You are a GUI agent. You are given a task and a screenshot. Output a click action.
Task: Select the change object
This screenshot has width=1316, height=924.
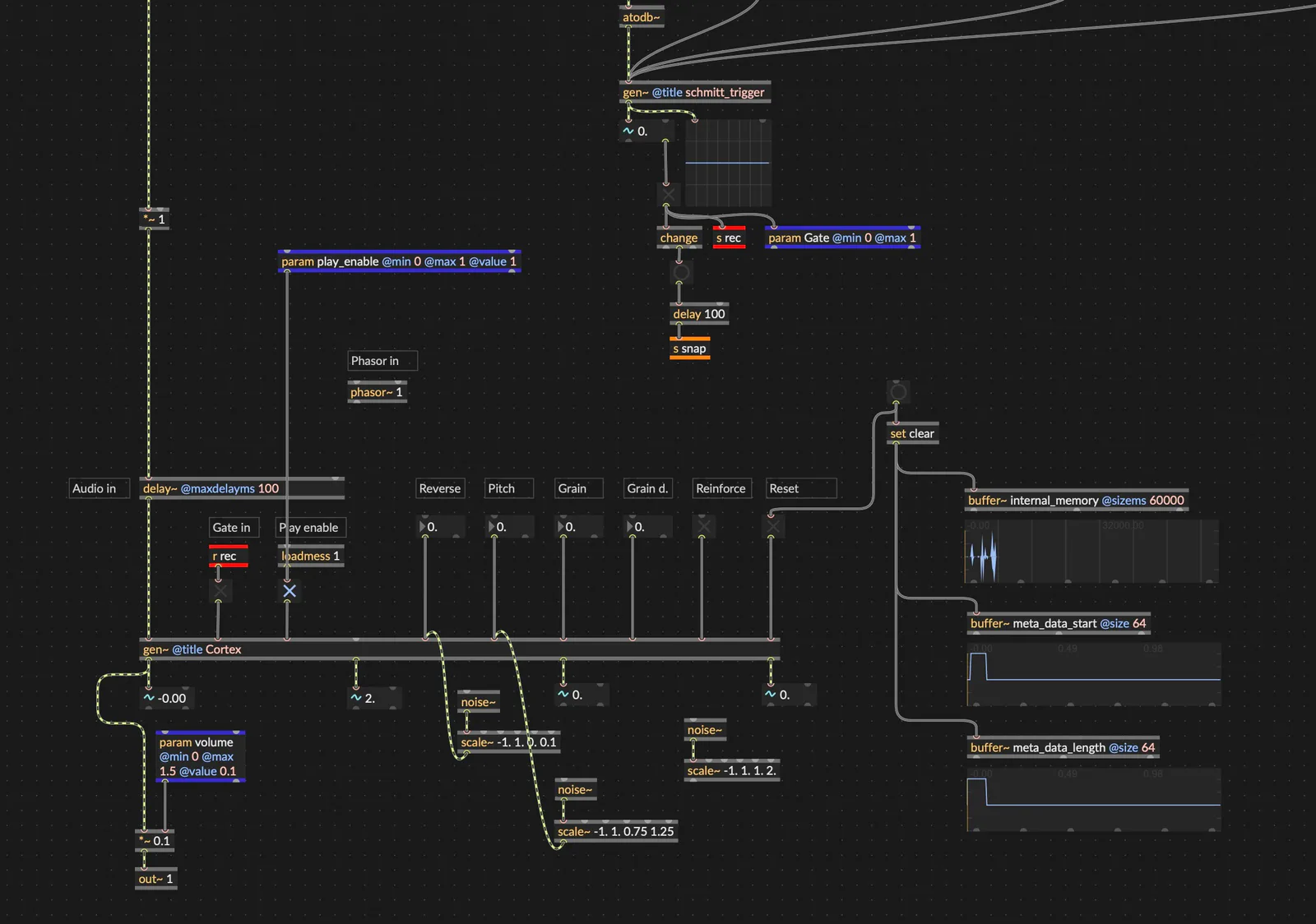point(679,238)
